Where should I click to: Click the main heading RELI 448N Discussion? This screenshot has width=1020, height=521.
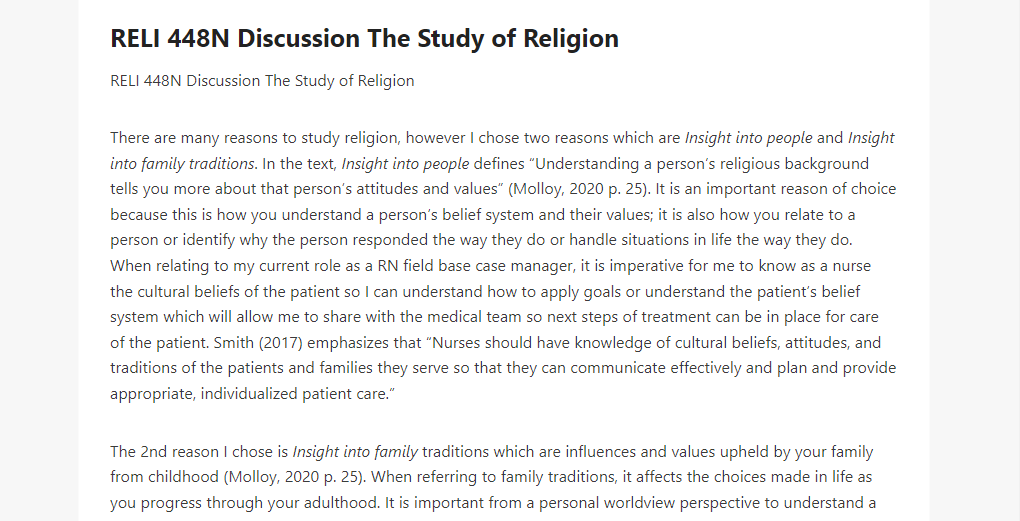pos(364,38)
